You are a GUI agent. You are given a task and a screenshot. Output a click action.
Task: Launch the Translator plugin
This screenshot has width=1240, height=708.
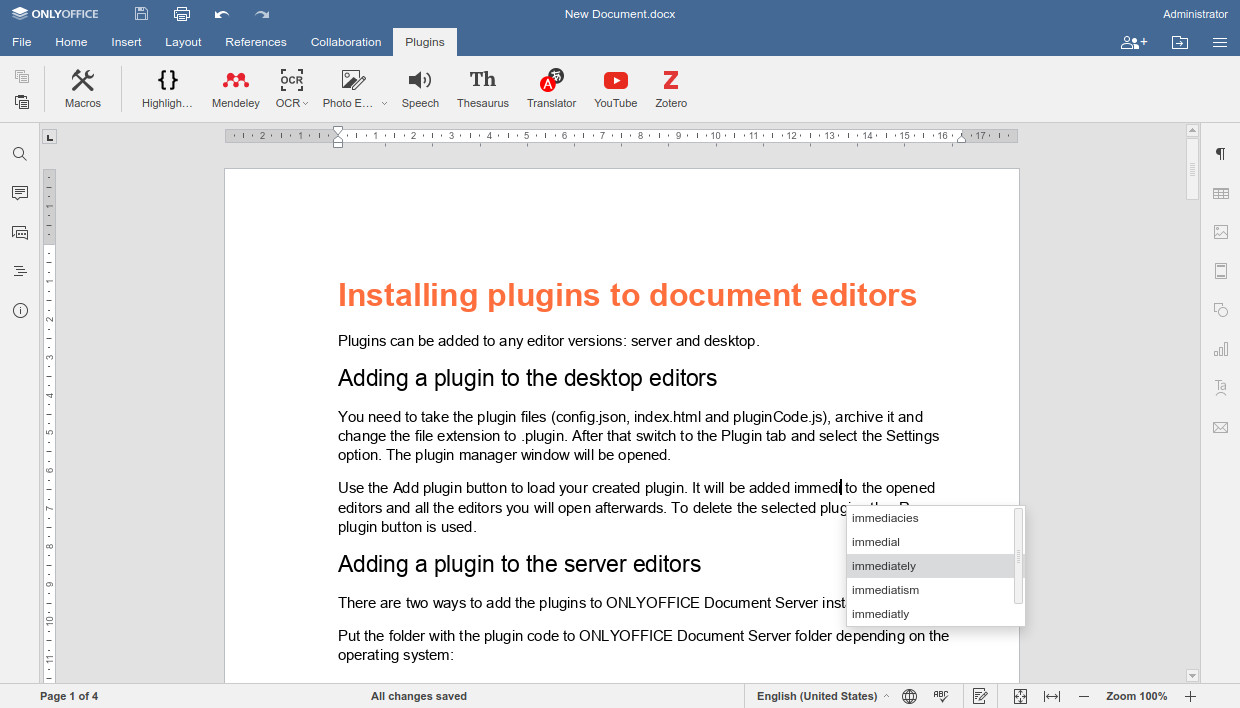pos(552,89)
